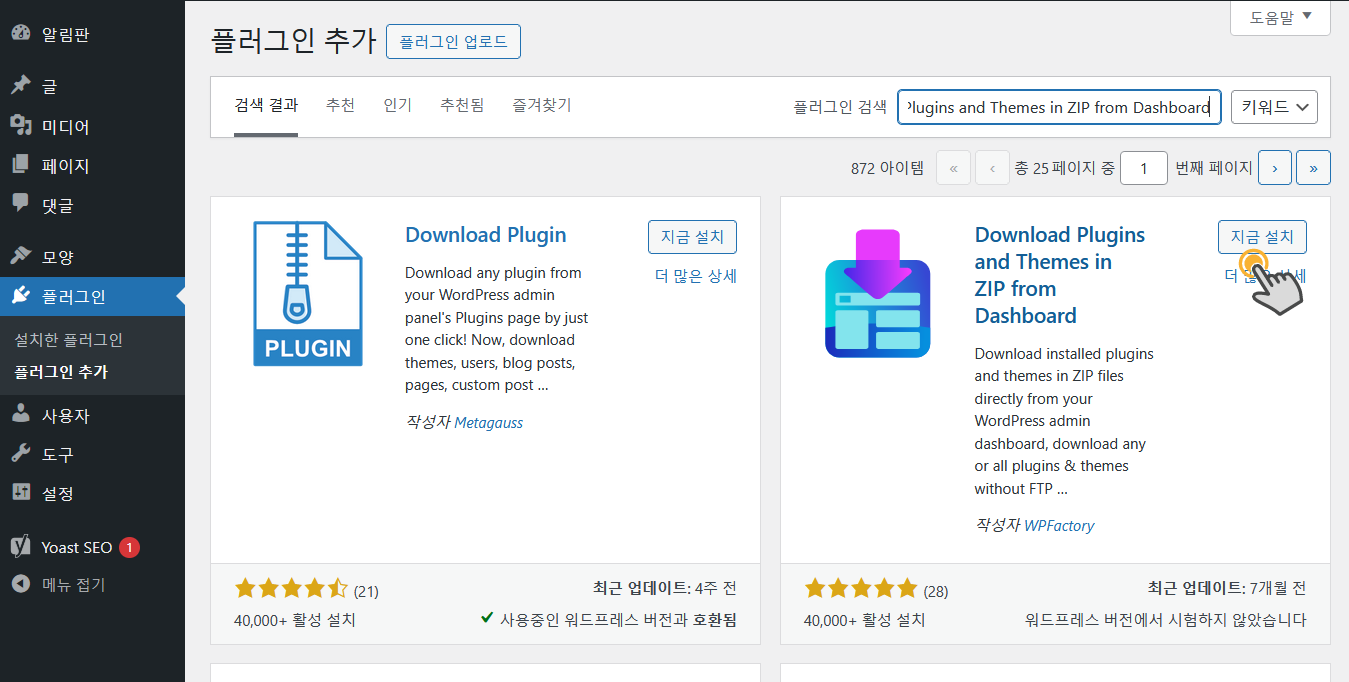Open the 알림판 dashboard icon
The width and height of the screenshot is (1349, 682).
pos(21,33)
